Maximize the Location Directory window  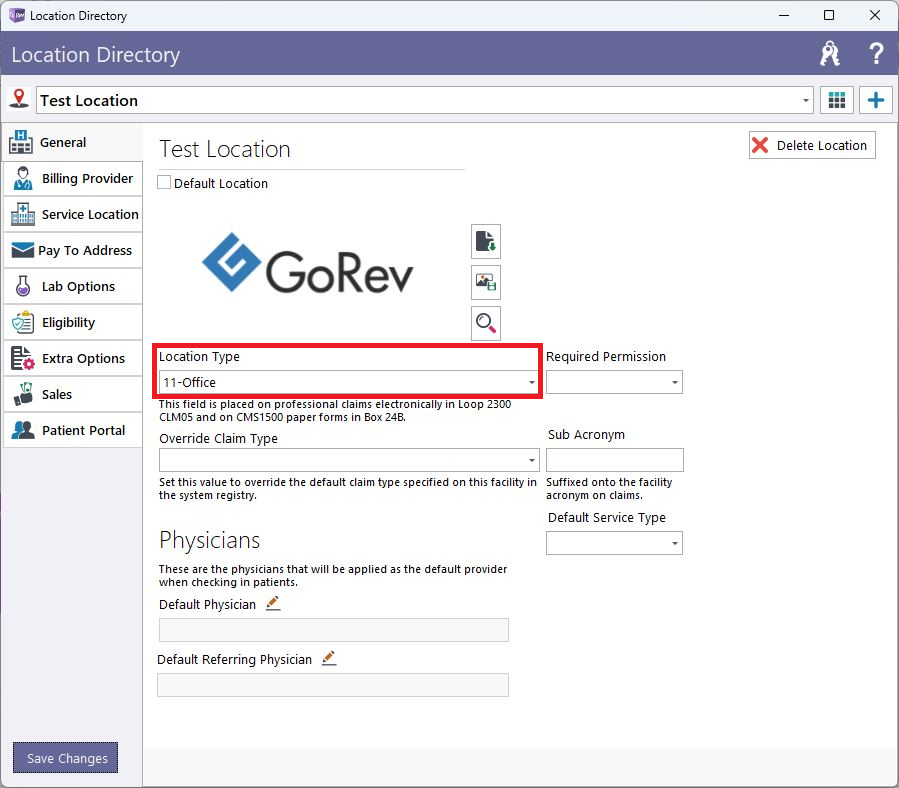pos(829,15)
